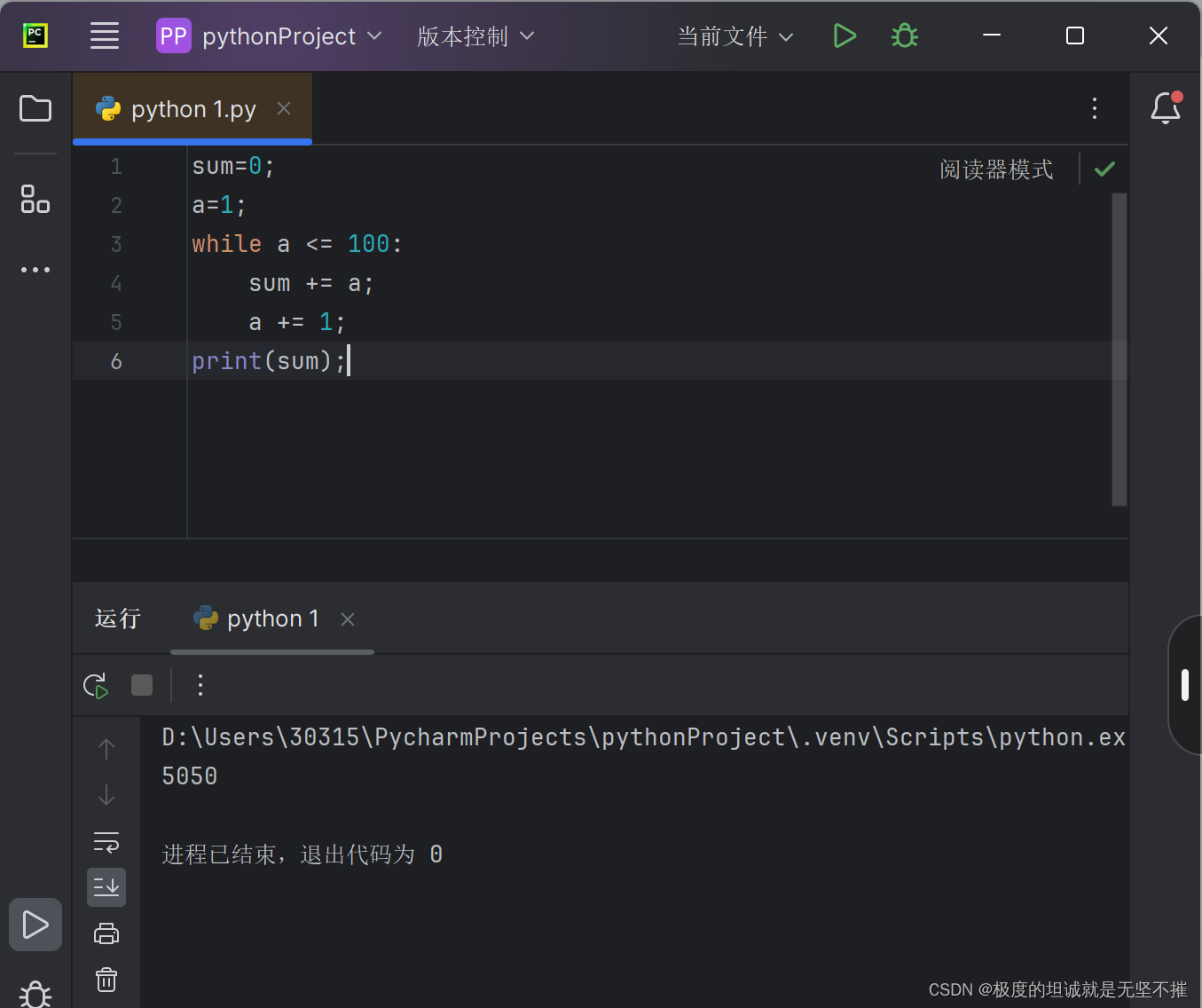Click the inspections checkmark widget
The width and height of the screenshot is (1202, 1008).
pyautogui.click(x=1104, y=169)
